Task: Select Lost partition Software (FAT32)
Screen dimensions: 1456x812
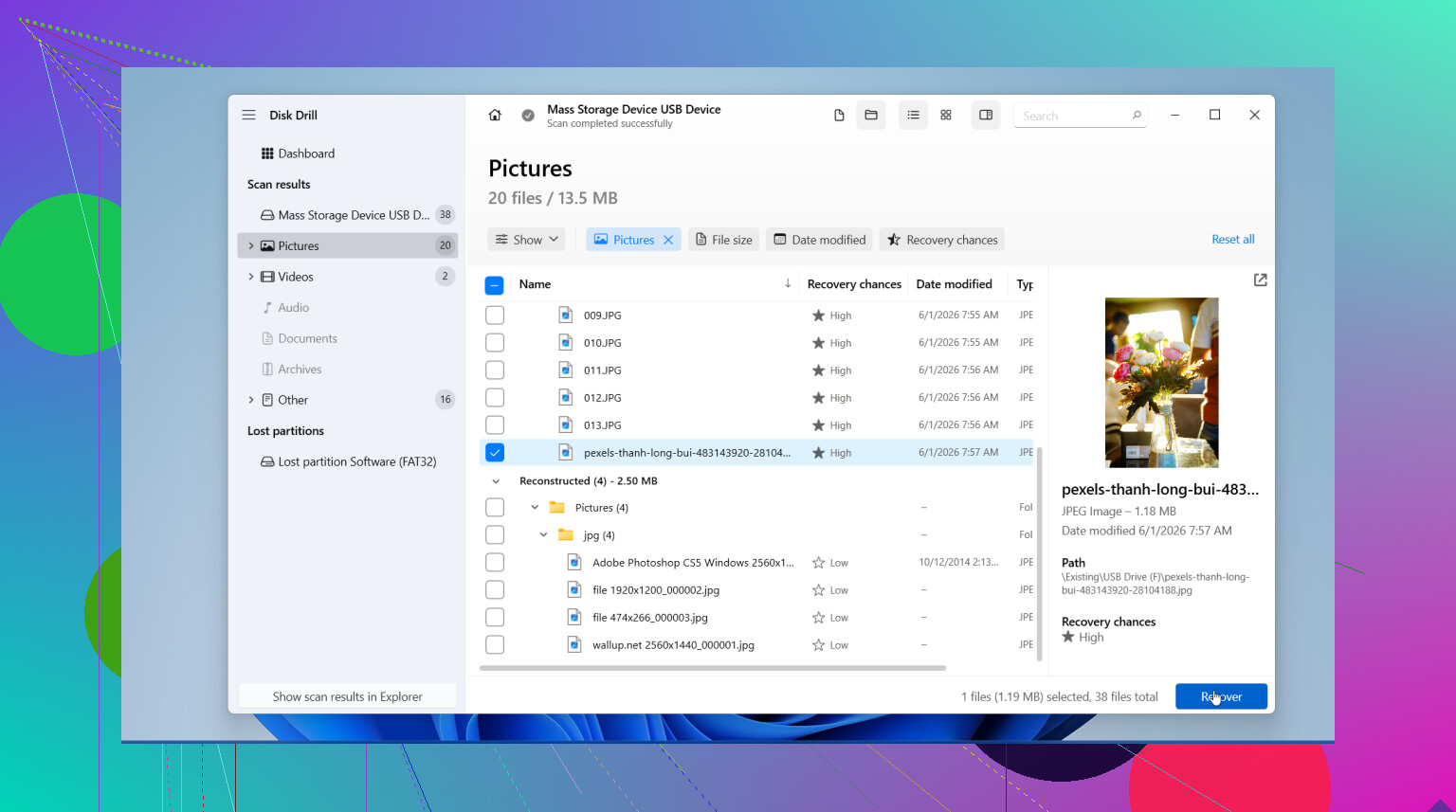Action: (x=347, y=462)
